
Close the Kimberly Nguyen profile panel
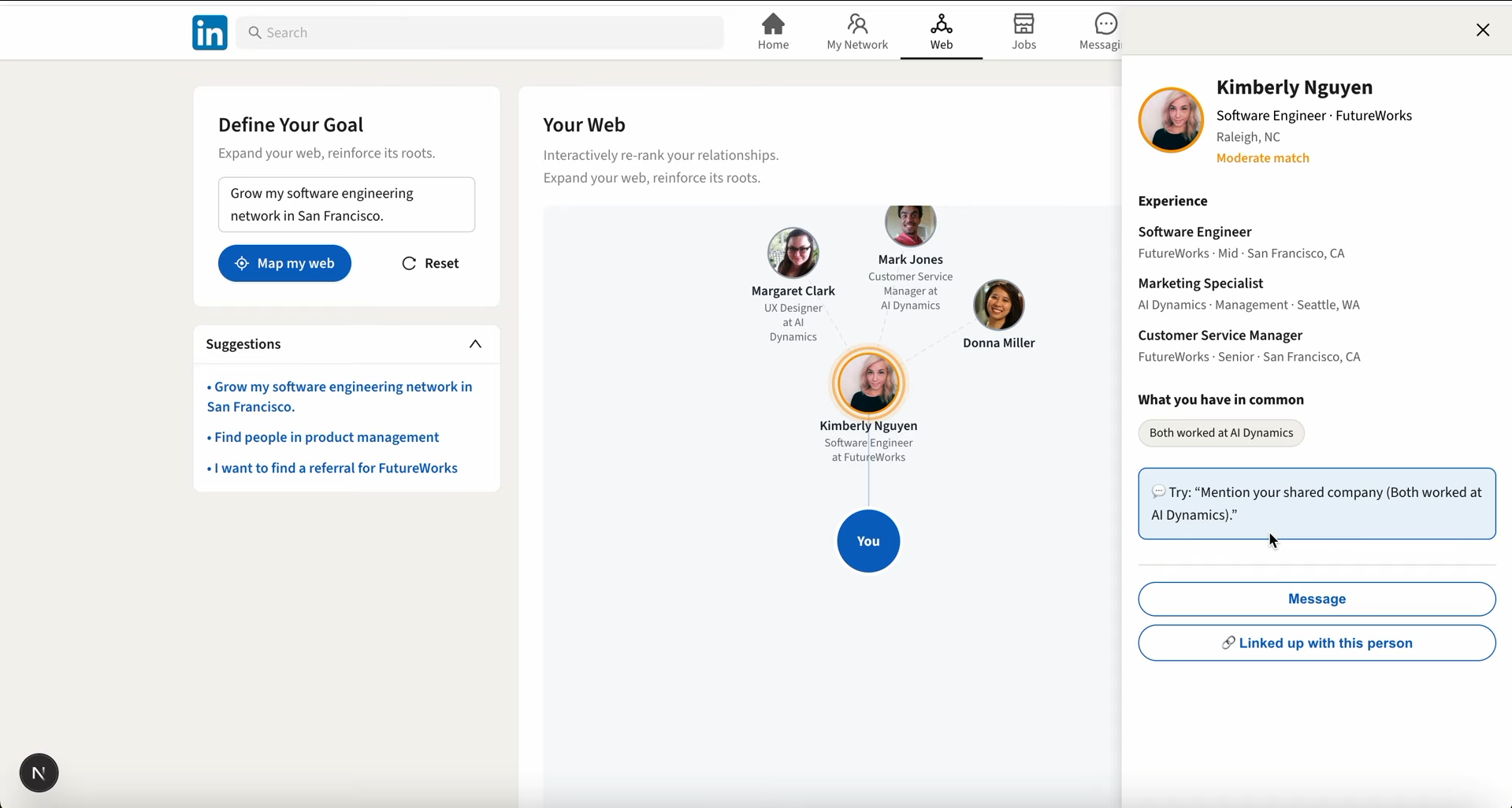[1482, 31]
